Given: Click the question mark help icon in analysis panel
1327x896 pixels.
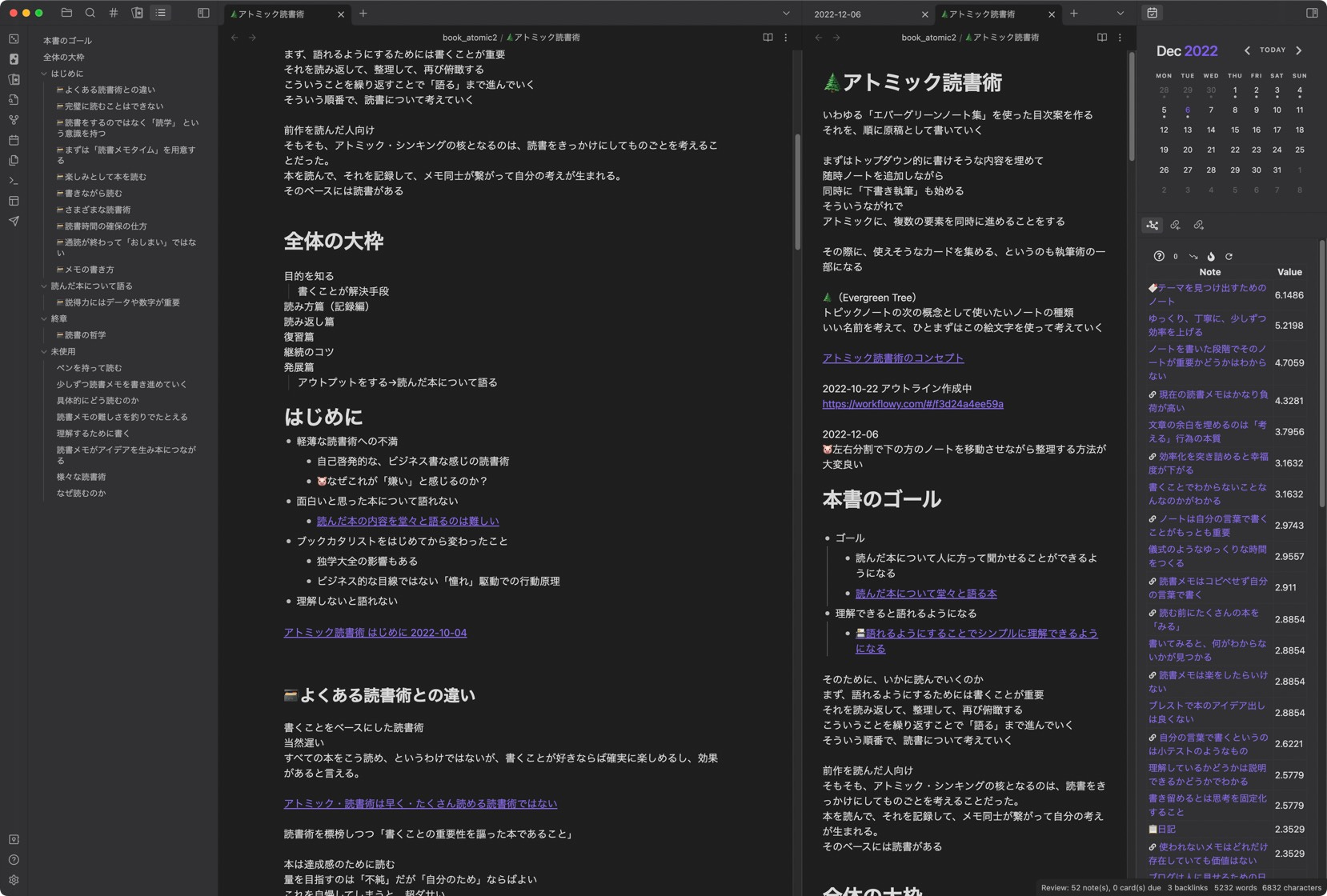Looking at the screenshot, I should pyautogui.click(x=1158, y=256).
